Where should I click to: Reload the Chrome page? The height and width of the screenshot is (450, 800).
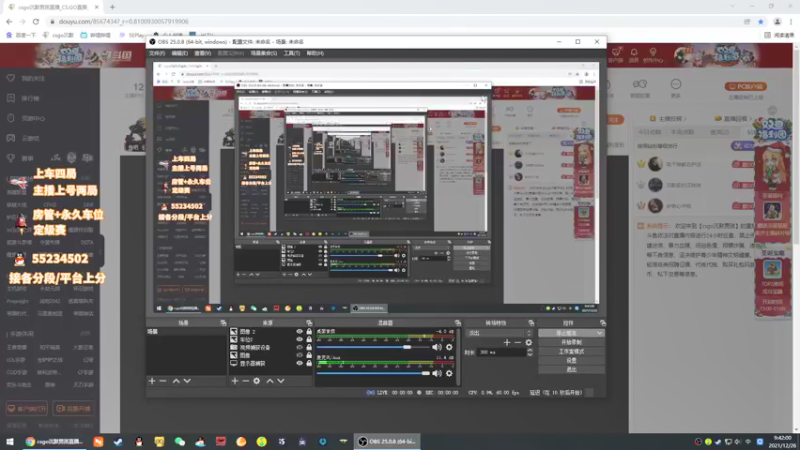[x=36, y=21]
